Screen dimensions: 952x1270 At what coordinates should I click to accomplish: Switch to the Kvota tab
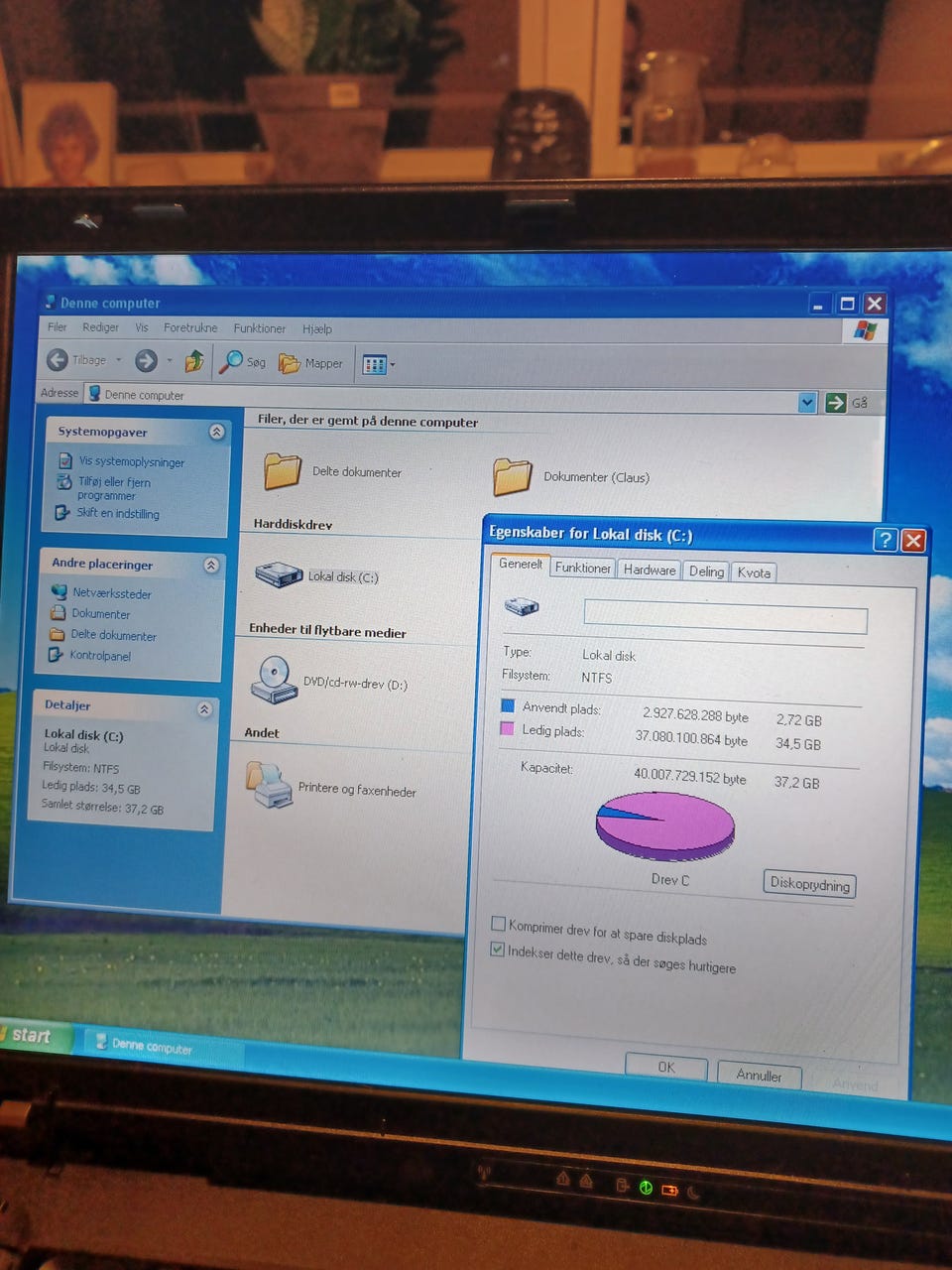coord(754,572)
